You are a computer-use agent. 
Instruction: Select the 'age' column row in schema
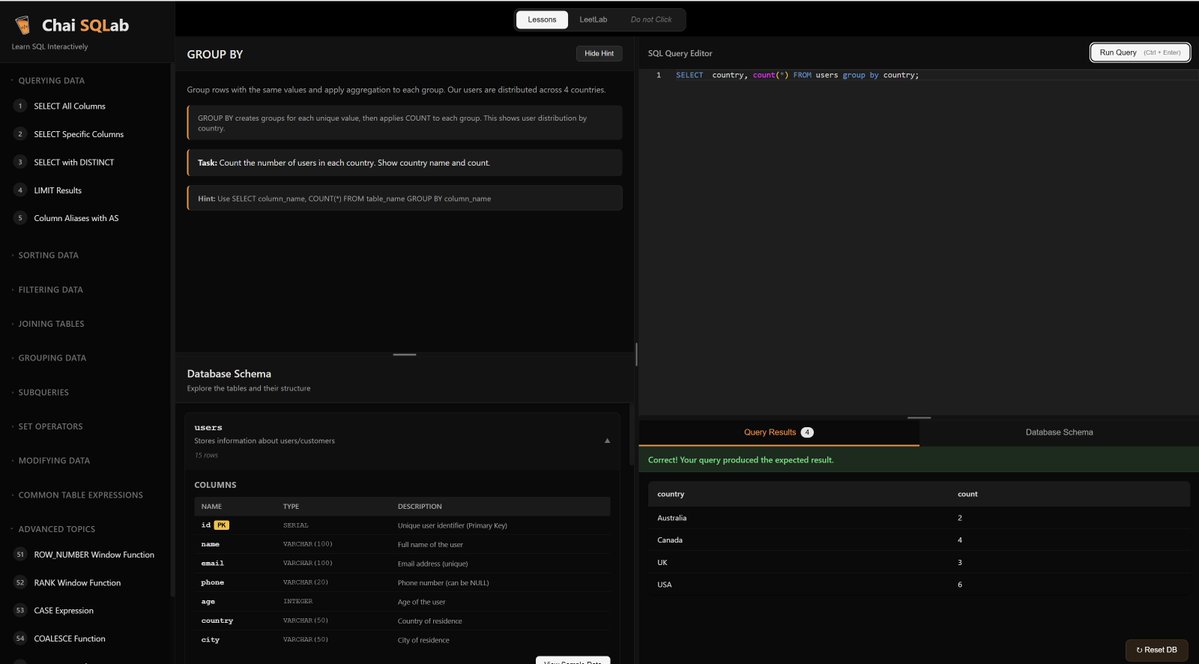pyautogui.click(x=402, y=602)
